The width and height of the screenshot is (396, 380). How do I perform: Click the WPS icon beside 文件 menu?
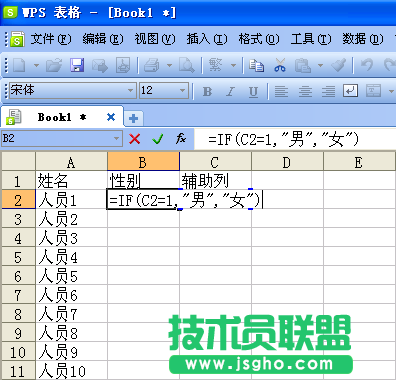coord(17,39)
